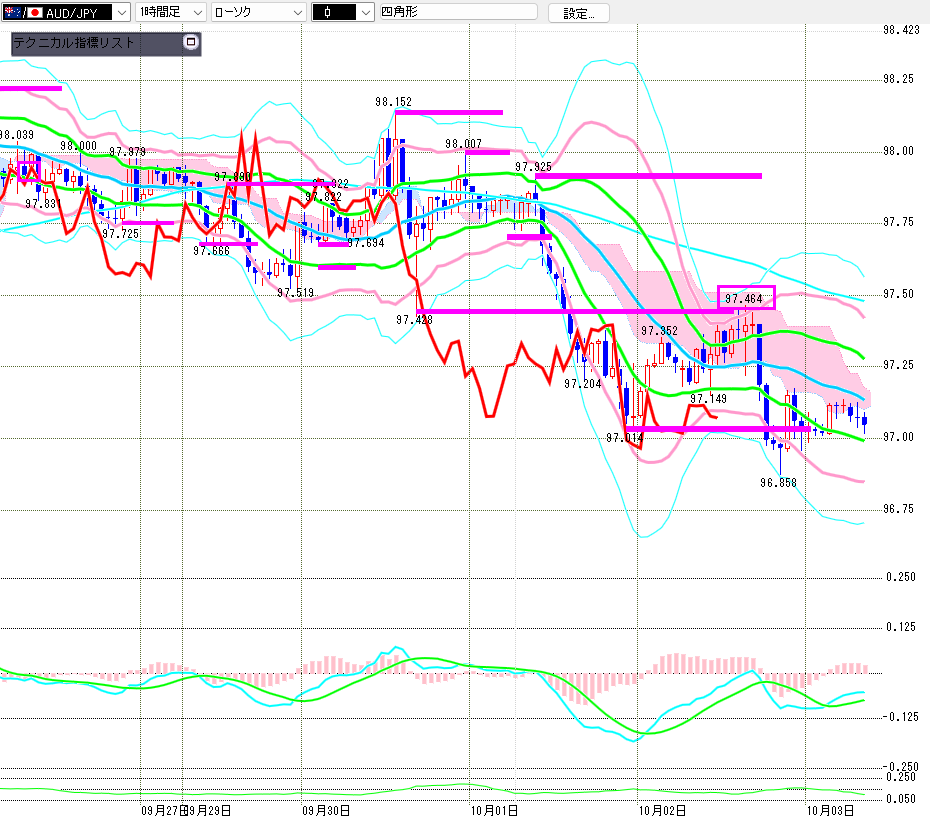Expand the テクニカル指標リスト panel icon
This screenshot has width=930, height=821.
click(191, 43)
